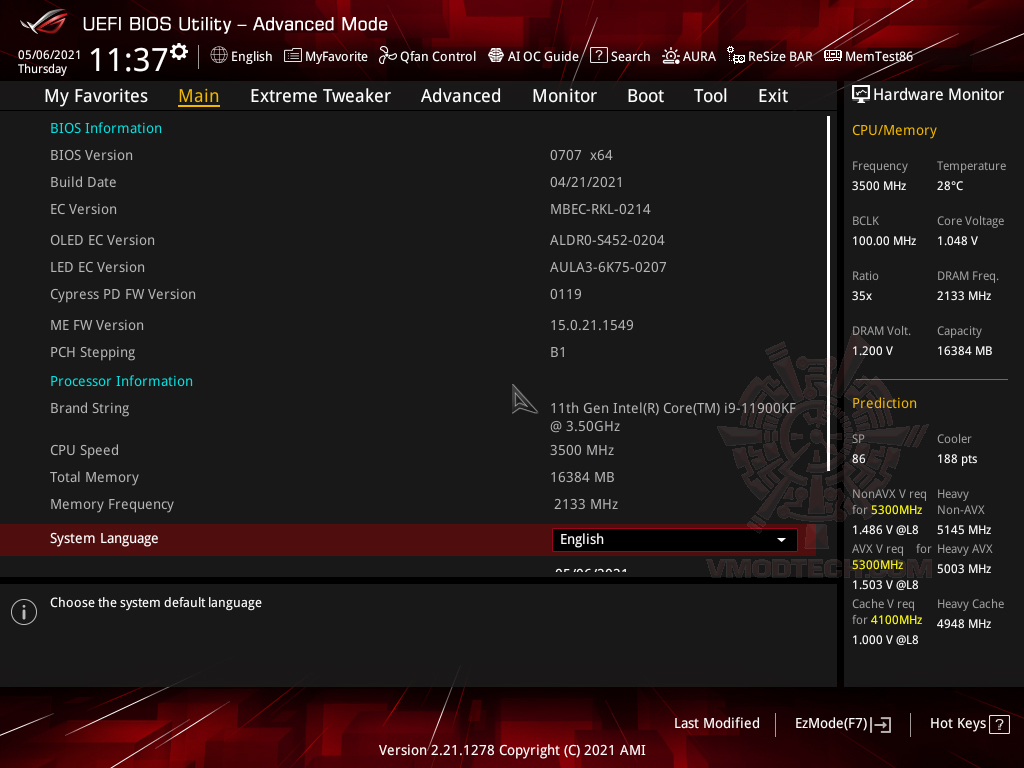The width and height of the screenshot is (1024, 768).
Task: Click the Last Modified button
Action: [x=716, y=723]
